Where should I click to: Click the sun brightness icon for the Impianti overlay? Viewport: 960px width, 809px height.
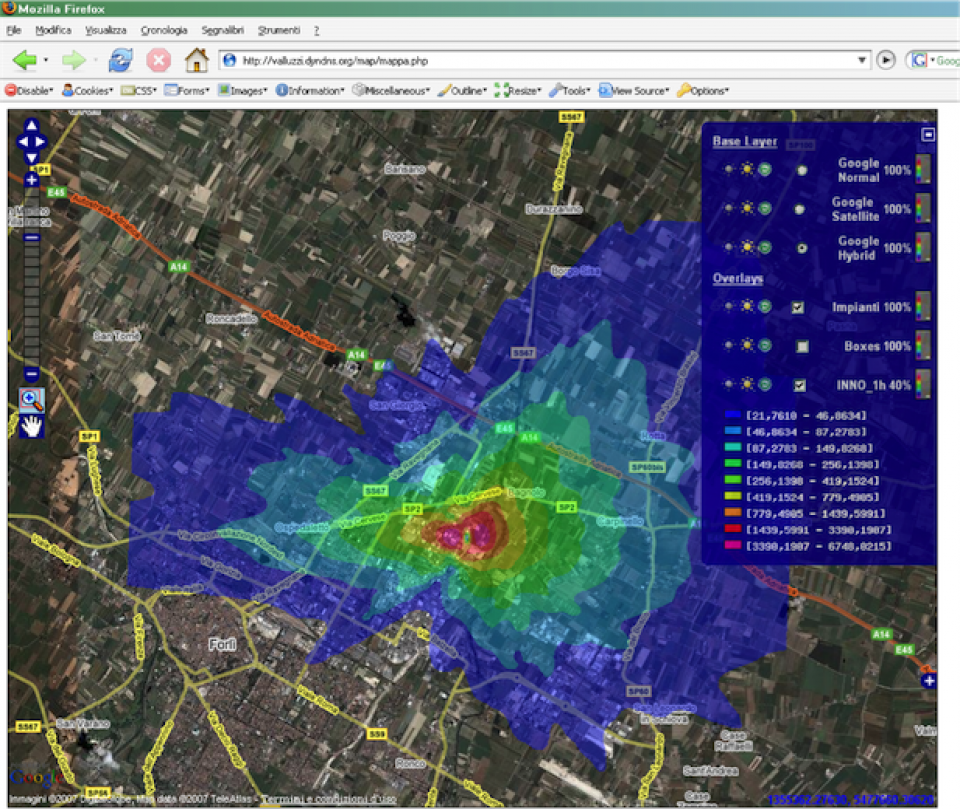click(746, 306)
